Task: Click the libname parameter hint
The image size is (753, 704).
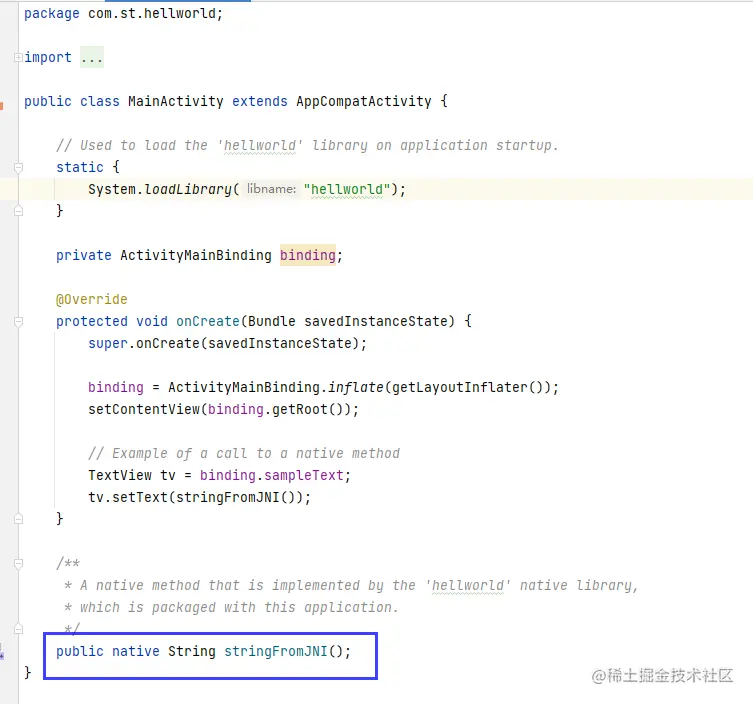Action: (x=271, y=189)
